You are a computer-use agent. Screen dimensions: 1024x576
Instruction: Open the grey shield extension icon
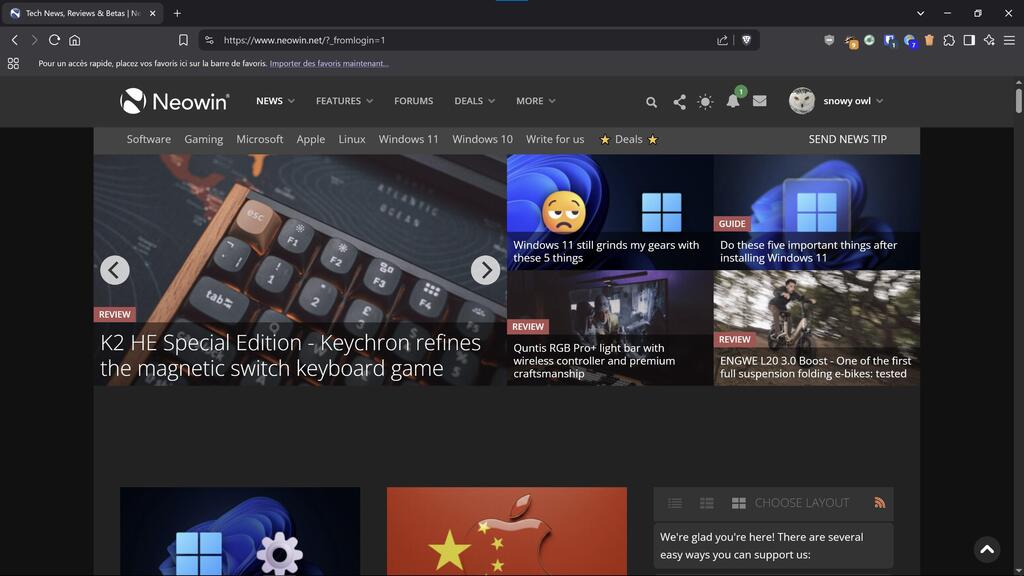point(829,40)
